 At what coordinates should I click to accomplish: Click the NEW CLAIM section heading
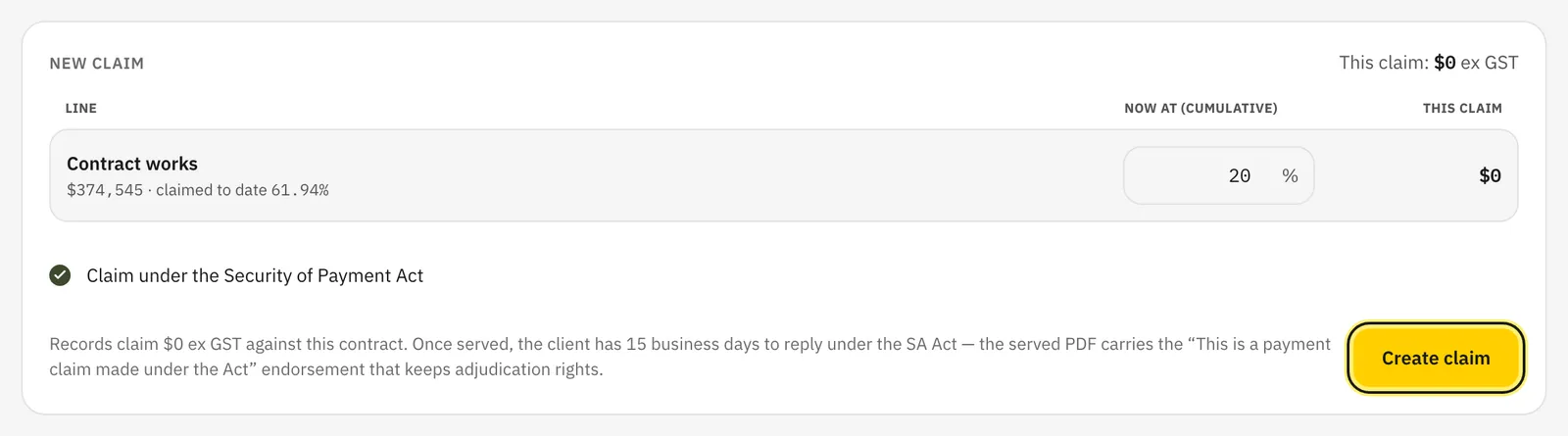click(x=97, y=63)
